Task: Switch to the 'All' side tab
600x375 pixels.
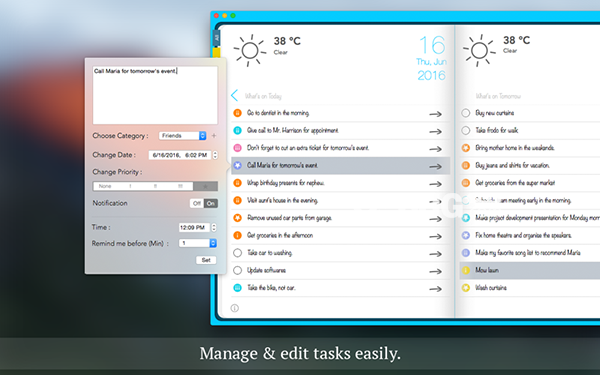Action: pos(216,38)
